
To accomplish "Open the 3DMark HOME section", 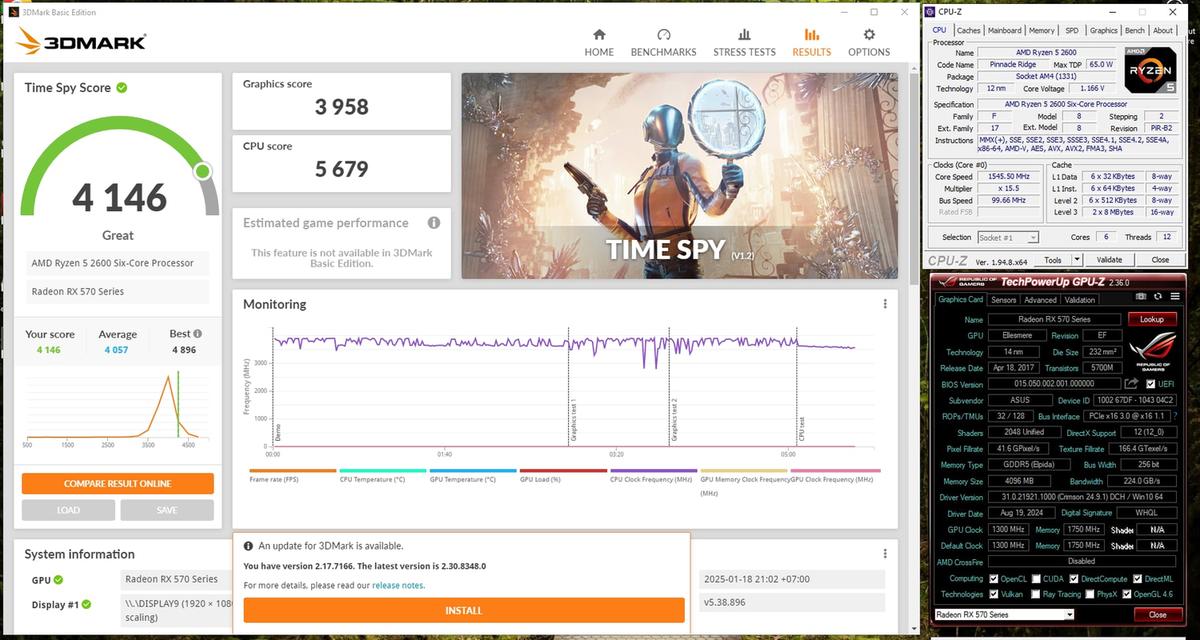I will [x=599, y=43].
